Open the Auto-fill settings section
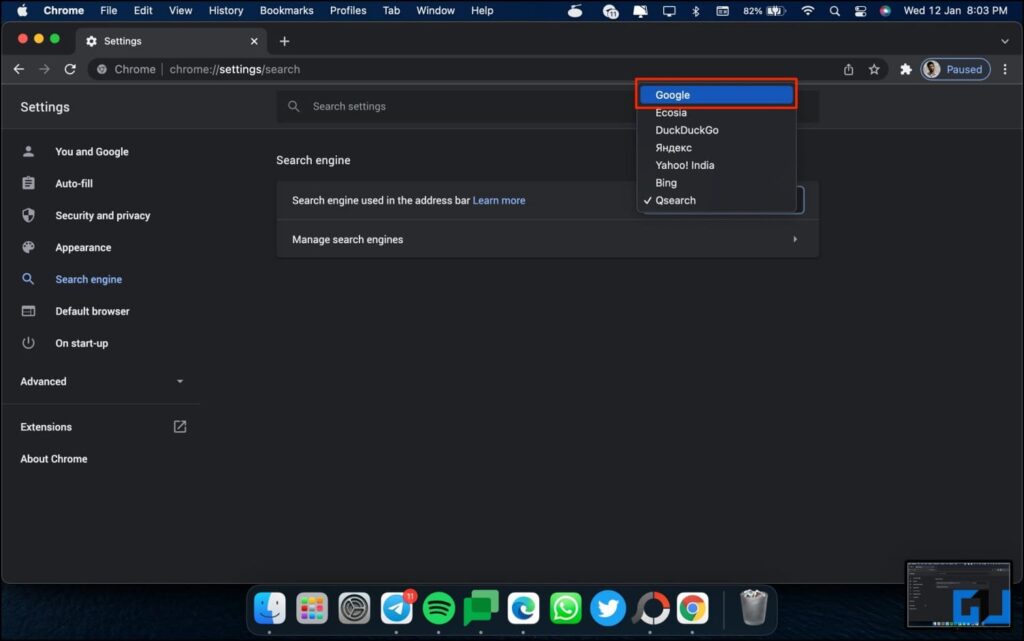The height and width of the screenshot is (641, 1024). pos(74,183)
